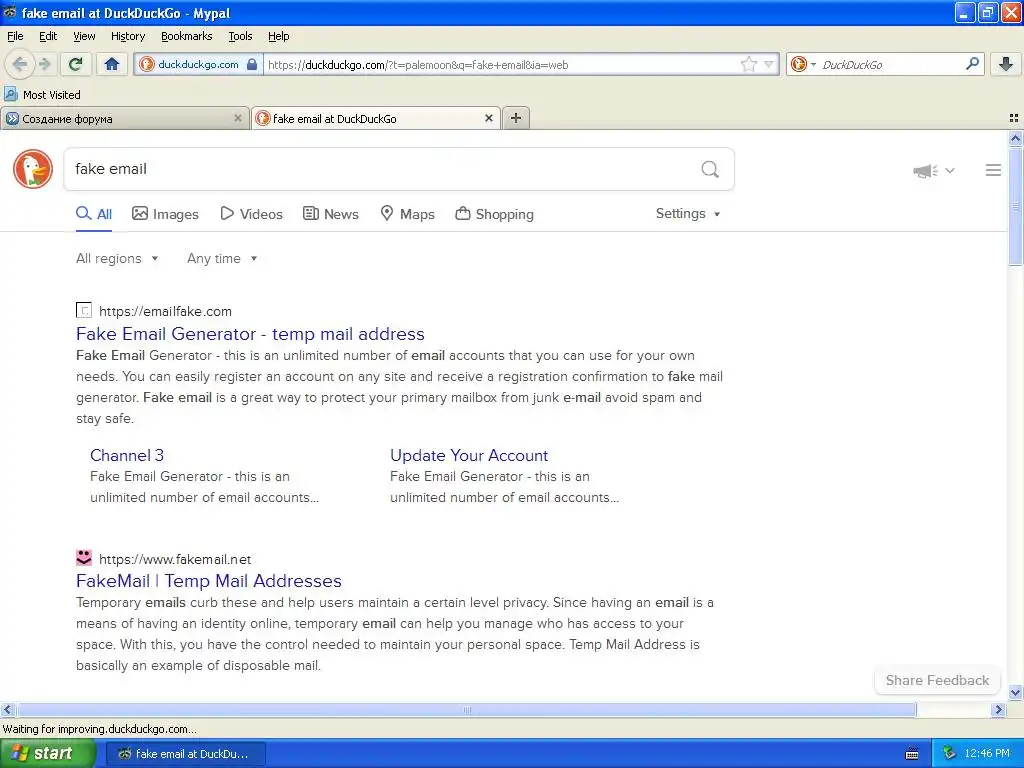1024x768 pixels.
Task: Open the Channel 3 sitelink
Action: (x=127, y=455)
